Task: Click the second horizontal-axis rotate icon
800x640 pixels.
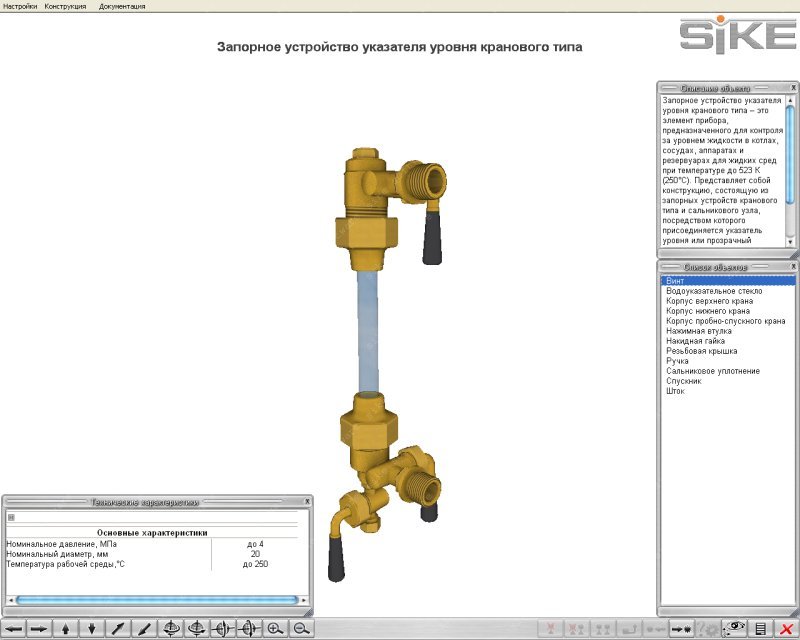Action: (249, 629)
